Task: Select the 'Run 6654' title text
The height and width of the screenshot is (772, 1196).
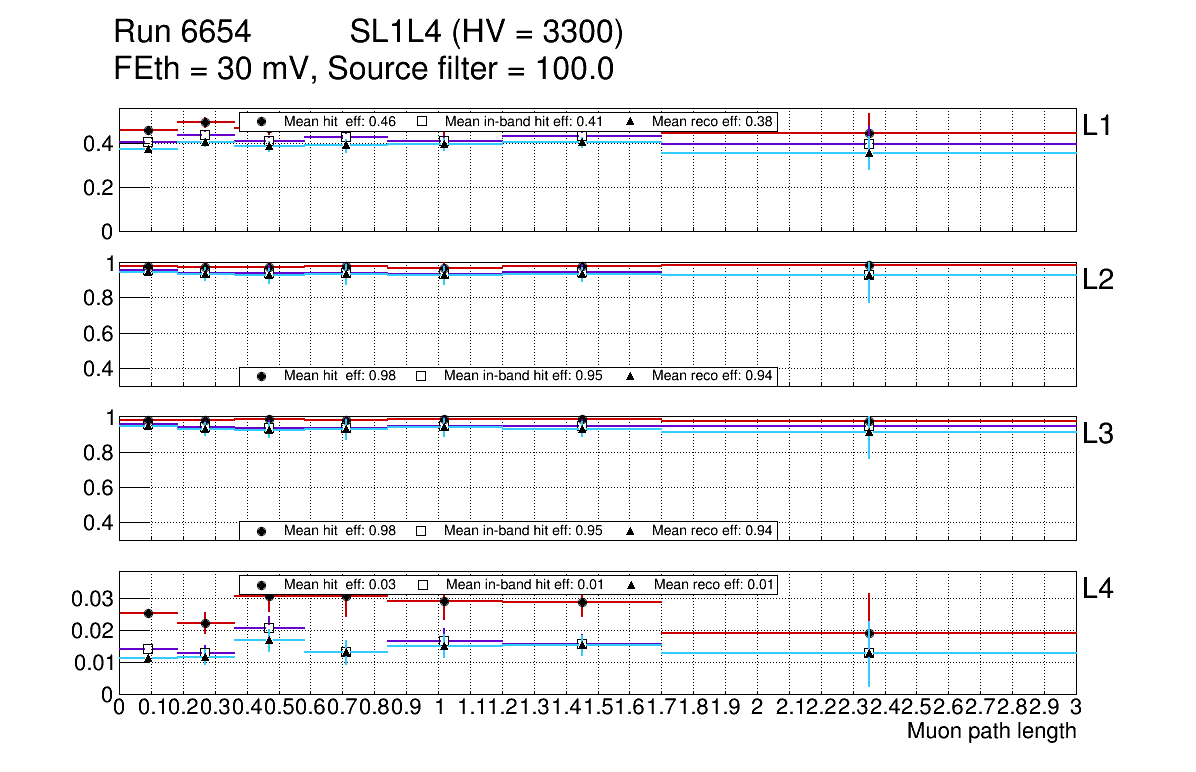Action: [181, 34]
